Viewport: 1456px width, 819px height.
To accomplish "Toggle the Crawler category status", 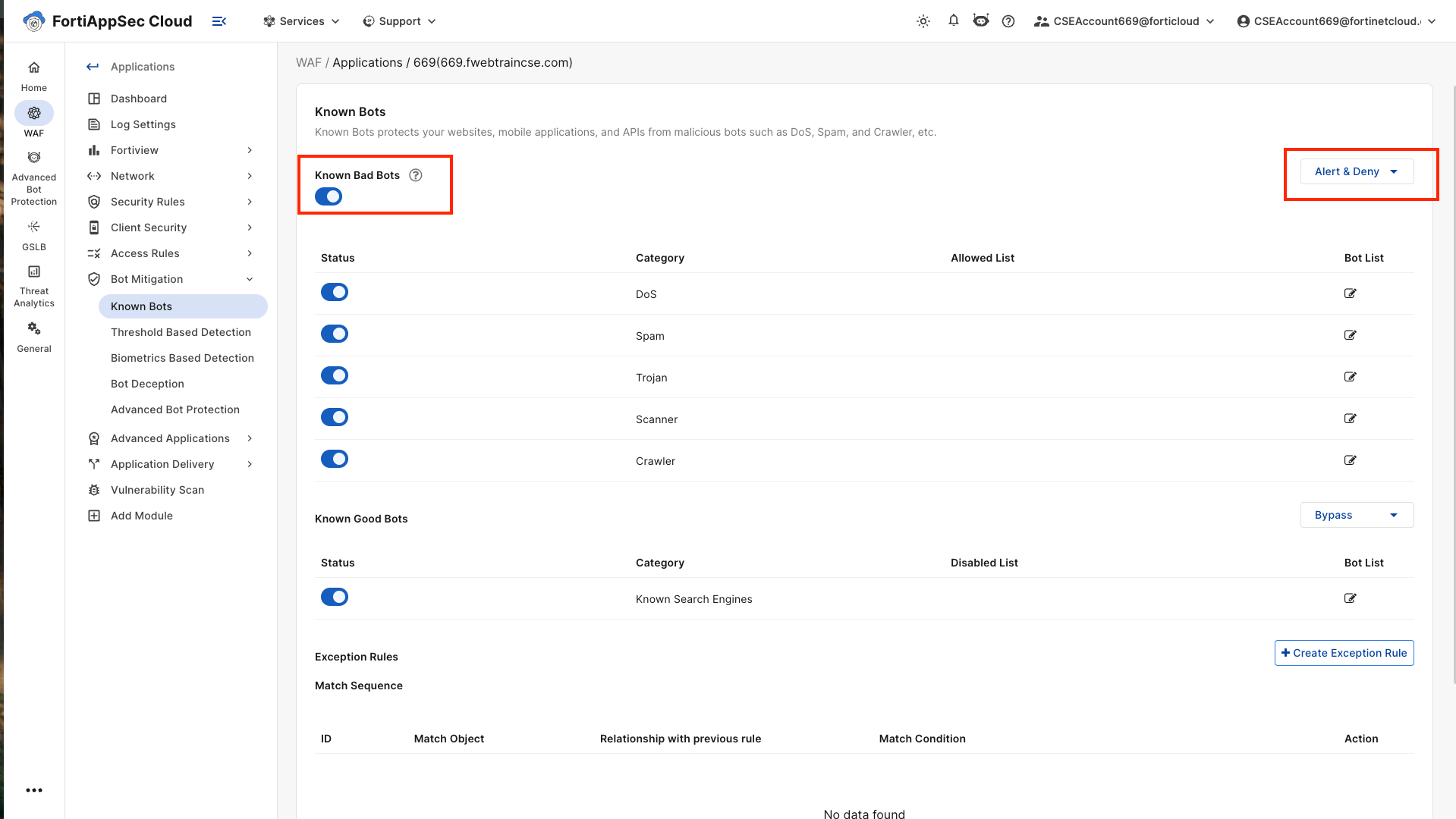I will pyautogui.click(x=335, y=459).
